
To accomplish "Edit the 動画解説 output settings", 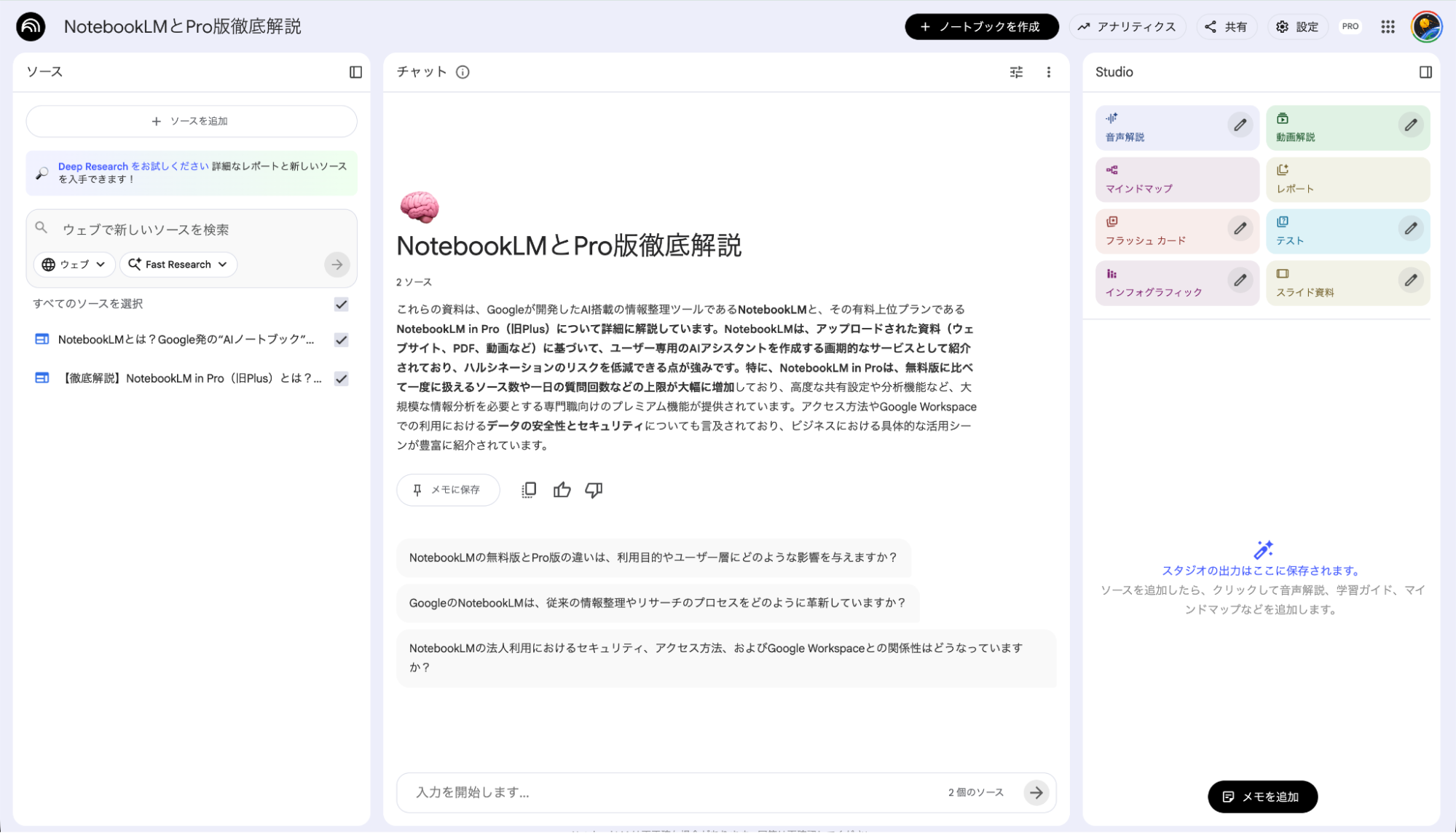I will [x=1411, y=125].
